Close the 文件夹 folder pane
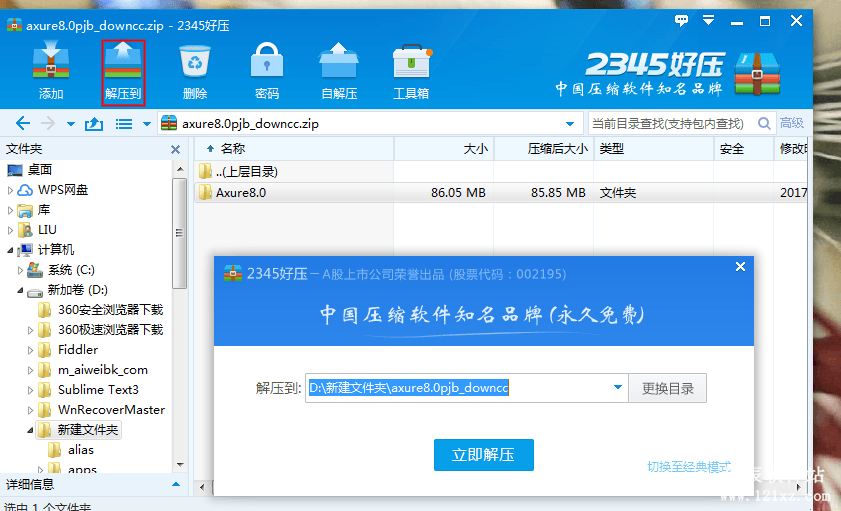Screen dimensions: 841x511 [175, 150]
